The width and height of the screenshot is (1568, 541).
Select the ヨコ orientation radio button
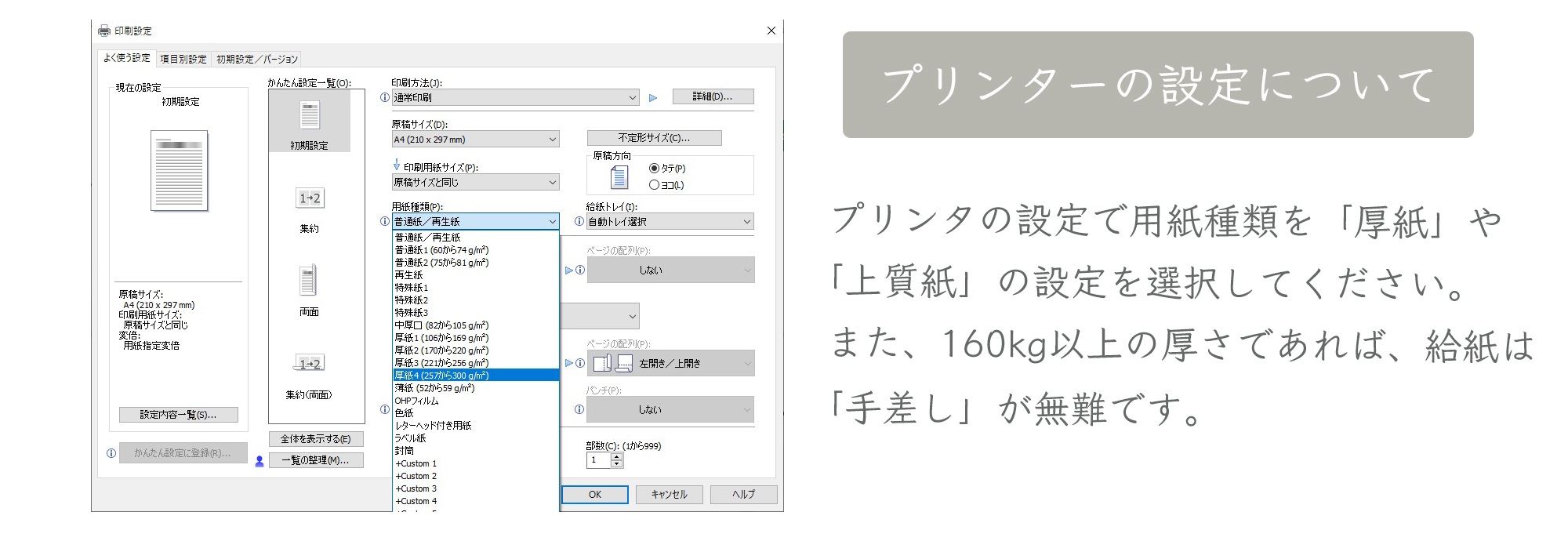(x=654, y=185)
